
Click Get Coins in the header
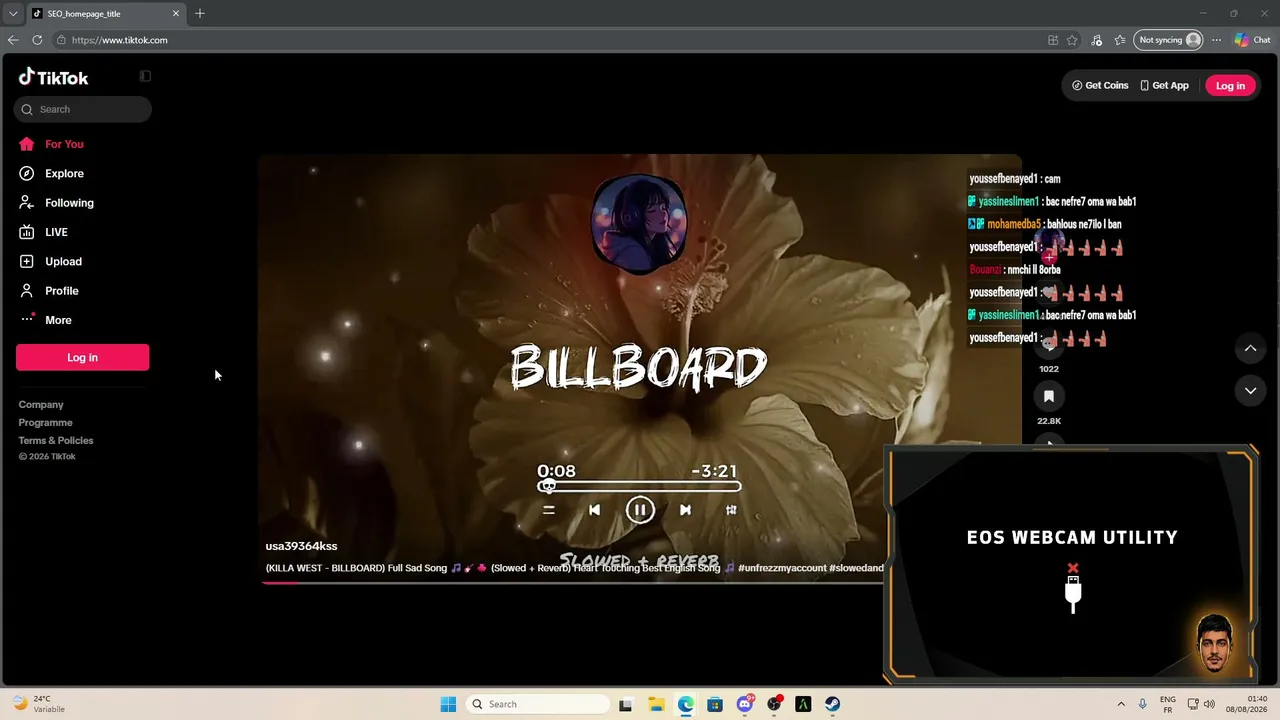tap(1100, 86)
